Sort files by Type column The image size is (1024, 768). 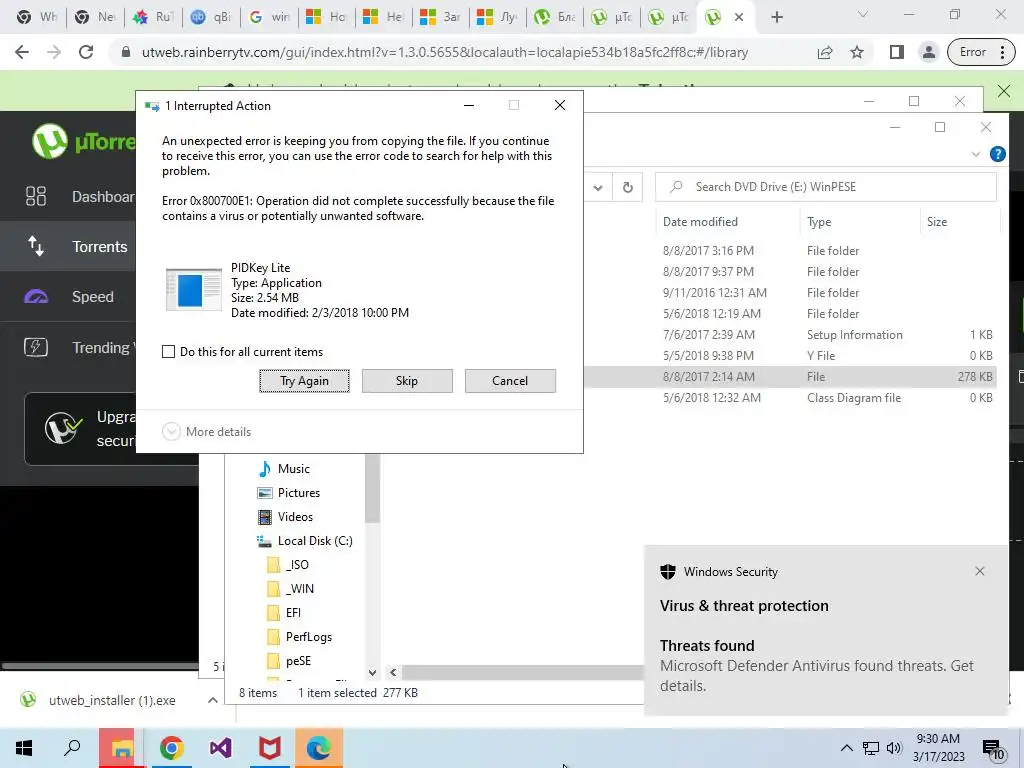click(819, 222)
